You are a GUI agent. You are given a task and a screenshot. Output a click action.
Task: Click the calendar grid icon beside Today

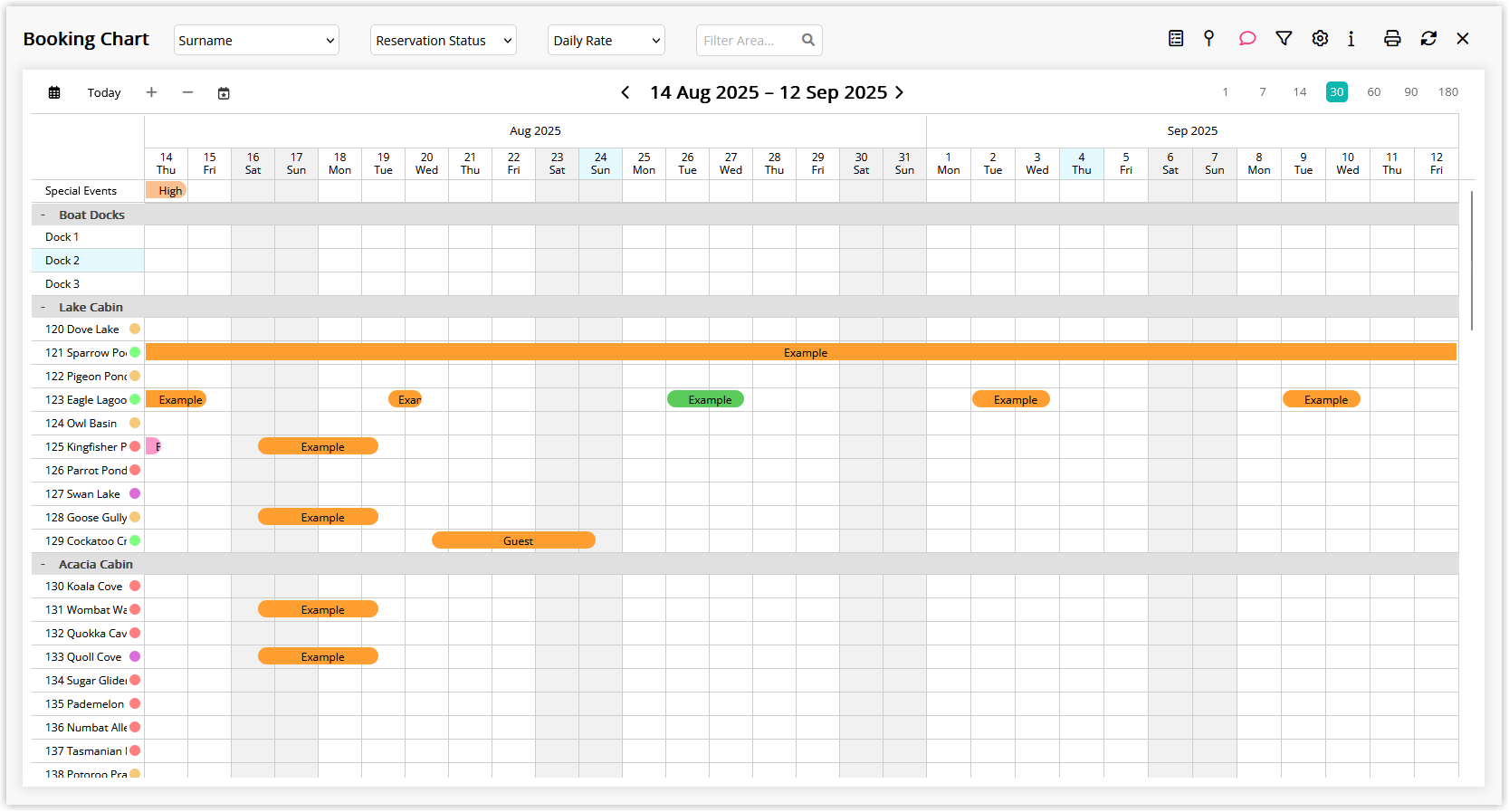[x=54, y=92]
